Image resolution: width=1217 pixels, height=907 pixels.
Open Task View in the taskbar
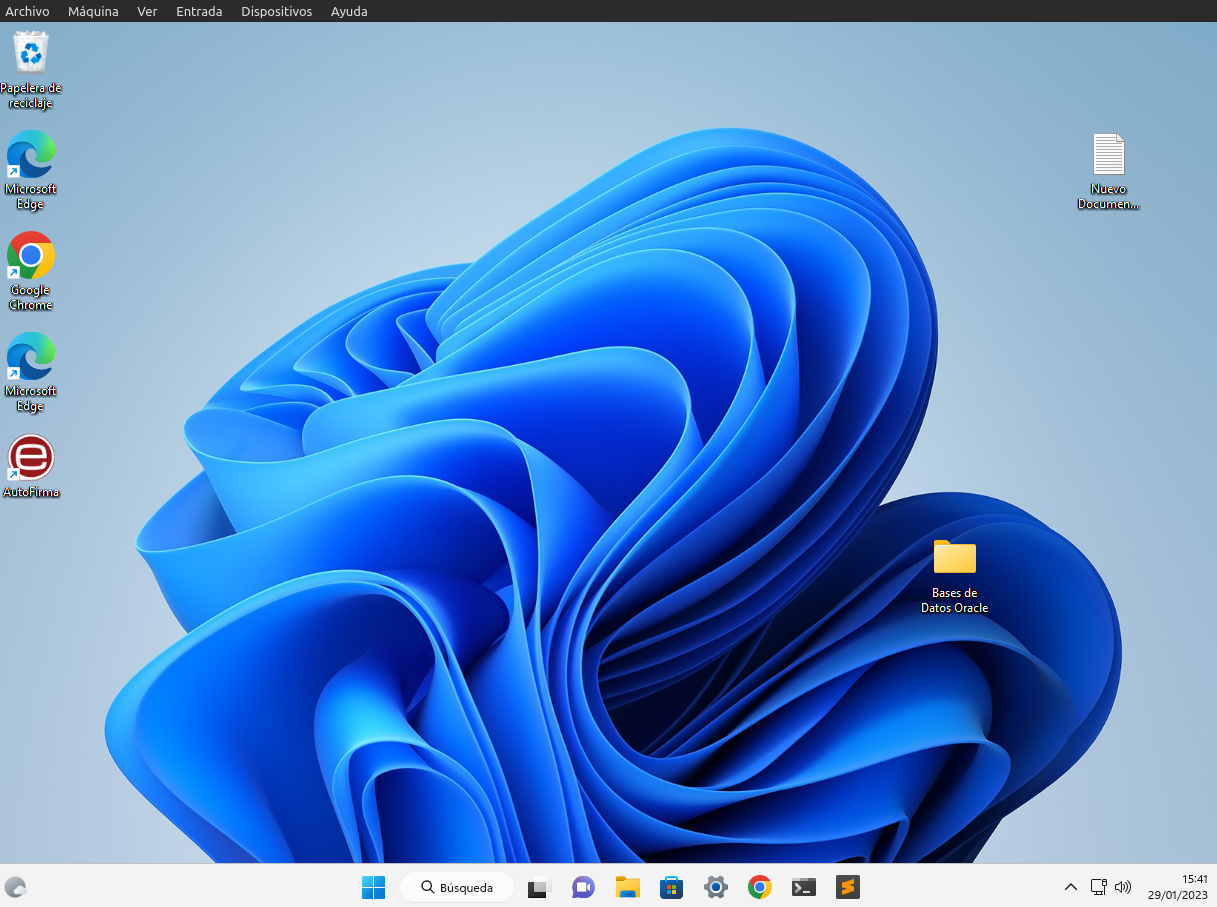[x=540, y=887]
